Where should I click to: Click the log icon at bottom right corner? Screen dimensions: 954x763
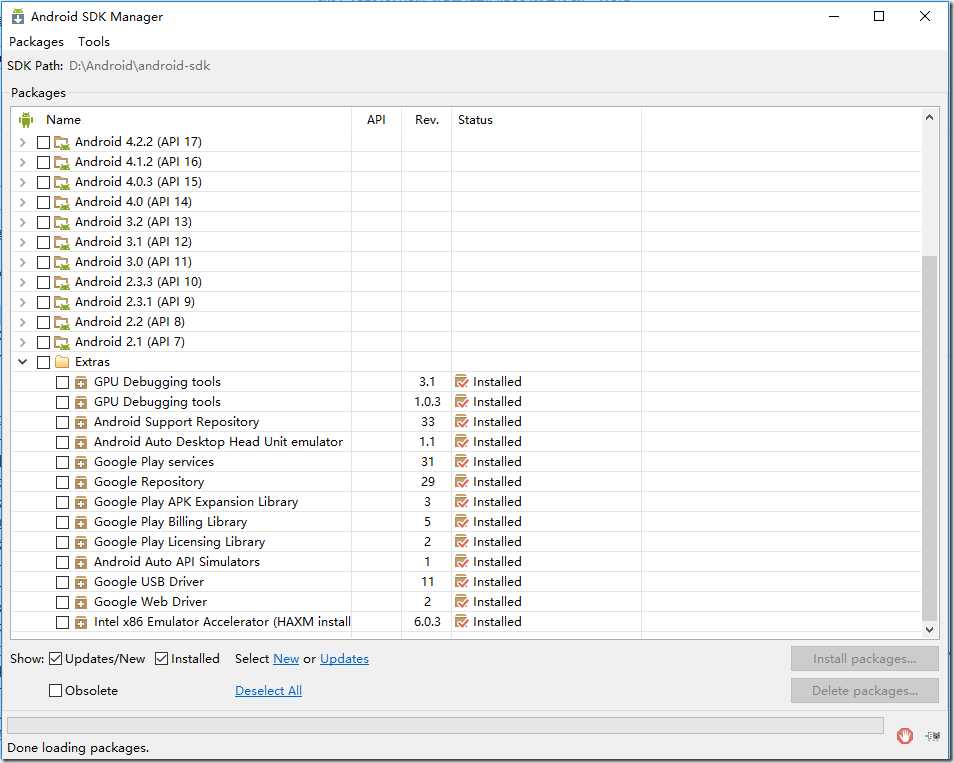(x=932, y=736)
